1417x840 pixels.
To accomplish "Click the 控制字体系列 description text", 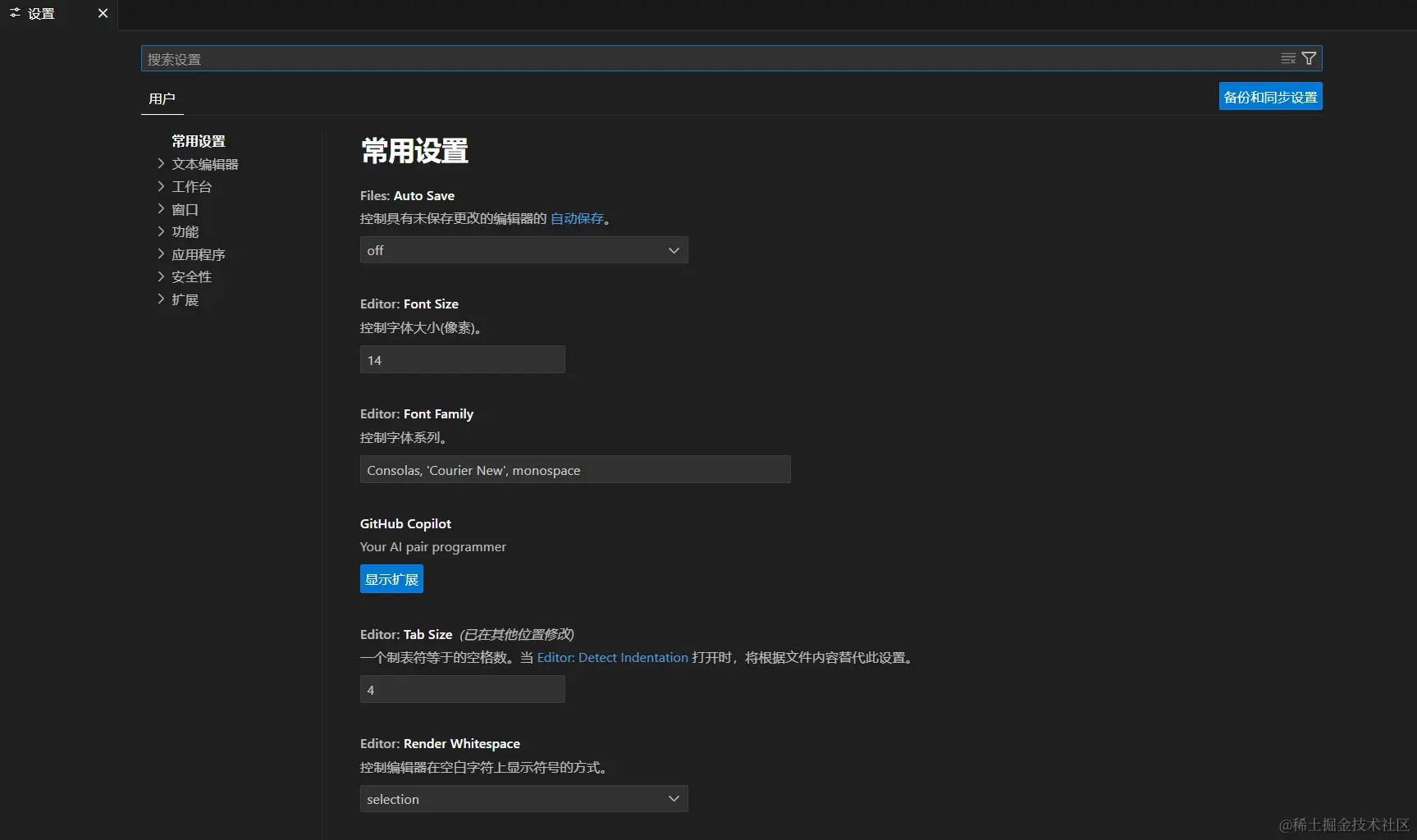I will [404, 438].
